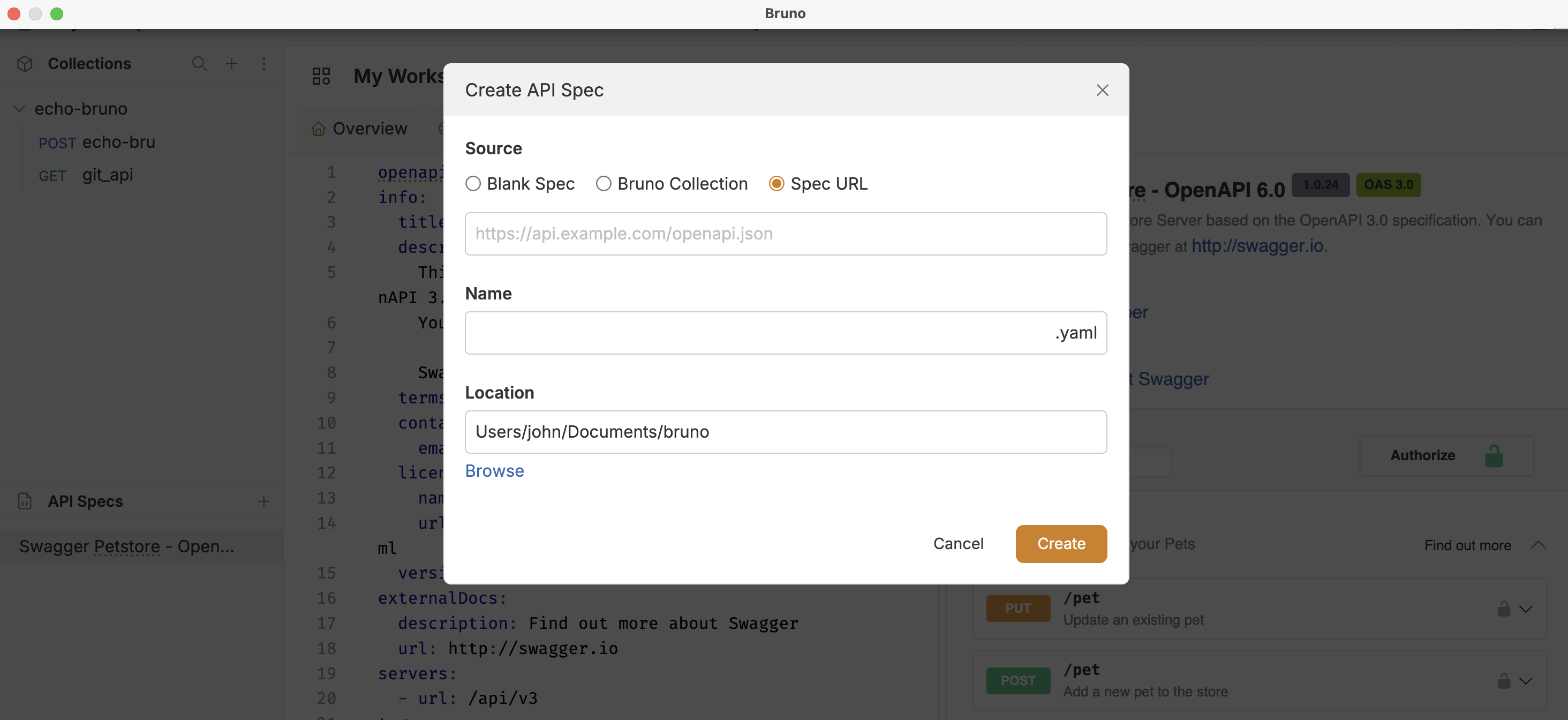Select the Blank Spec source option
This screenshot has height=720, width=1568.
pyautogui.click(x=520, y=183)
